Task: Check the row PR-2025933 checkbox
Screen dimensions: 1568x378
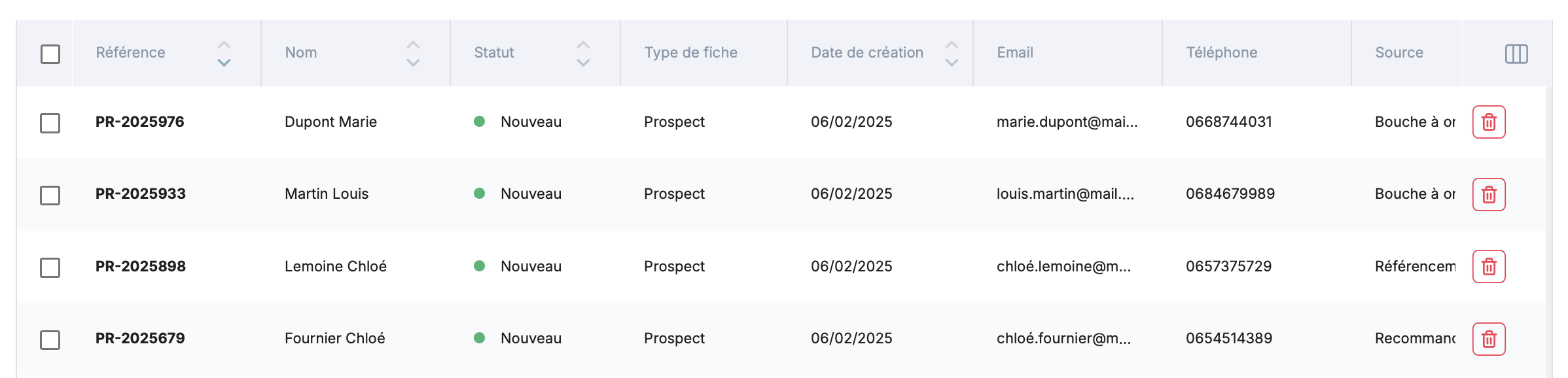Action: (x=50, y=195)
